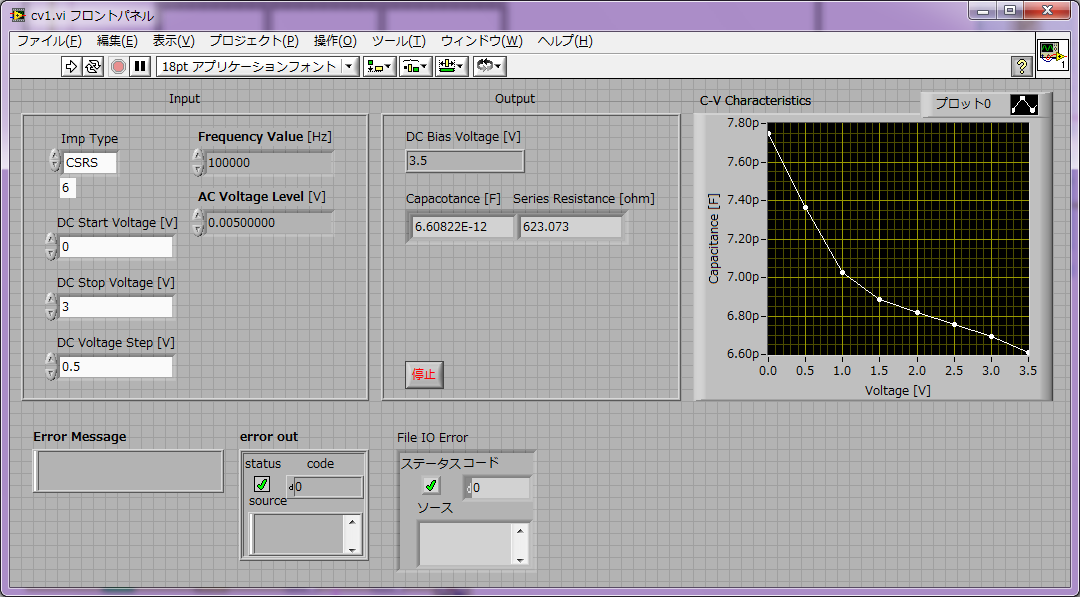Viewport: 1080px width, 597px height.
Task: Click the DC Stop Voltage stepper arrows
Action: point(51,306)
